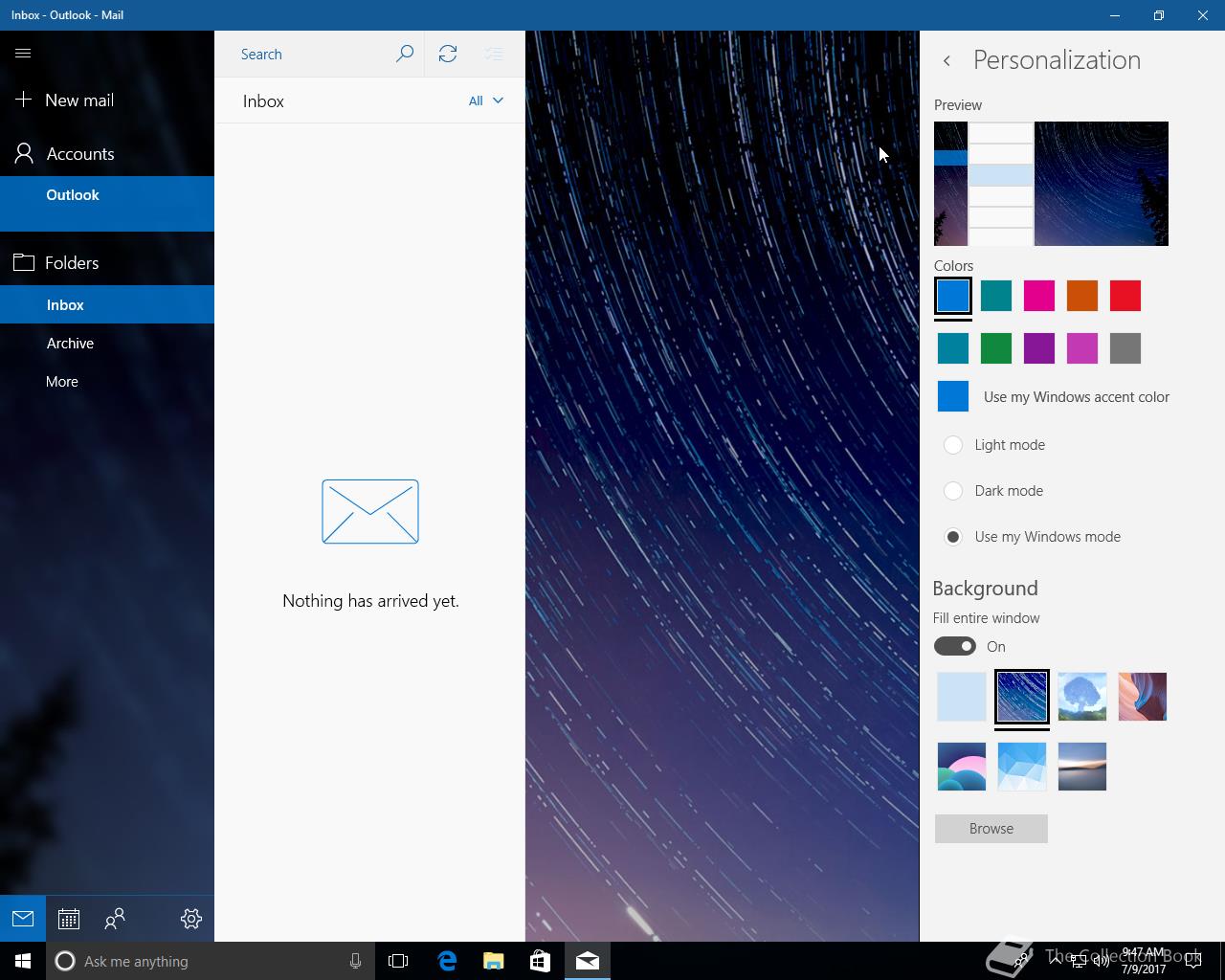
Task: Click the Cortana Ask me anything box
Action: [209, 961]
